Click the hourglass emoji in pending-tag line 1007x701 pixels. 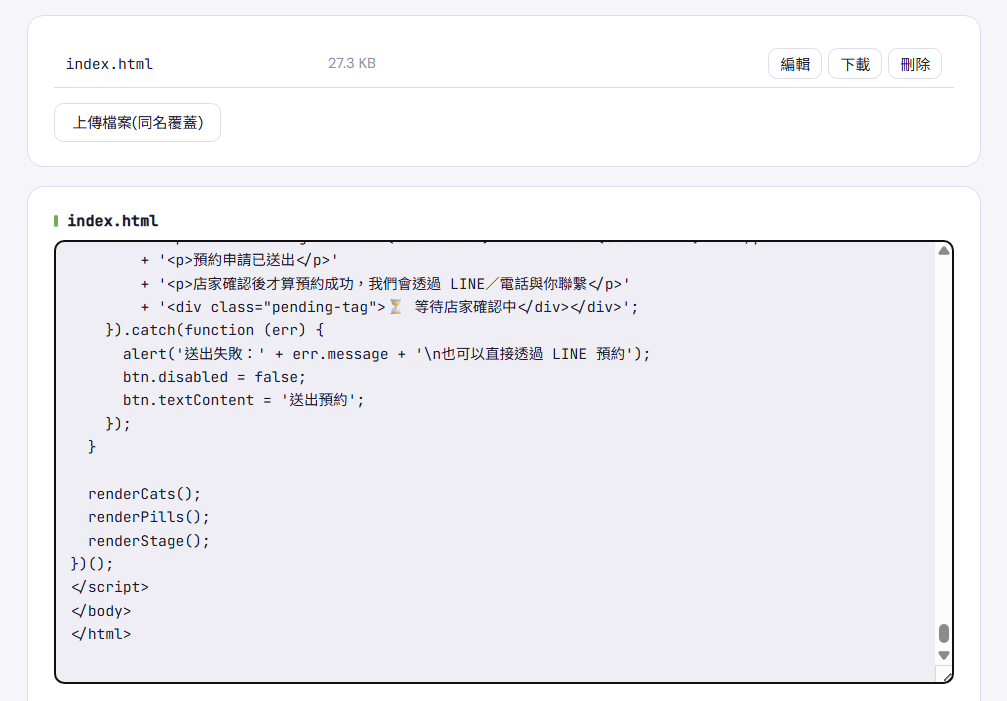(396, 307)
